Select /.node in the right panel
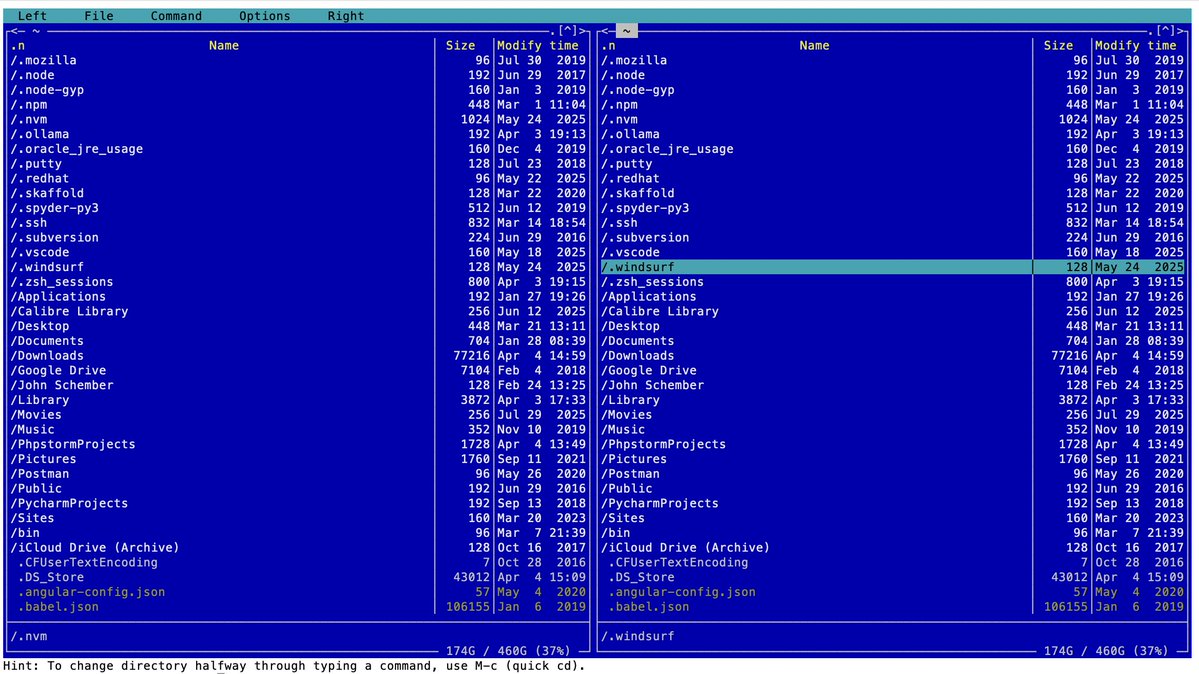The width and height of the screenshot is (1199, 674). pyautogui.click(x=892, y=75)
